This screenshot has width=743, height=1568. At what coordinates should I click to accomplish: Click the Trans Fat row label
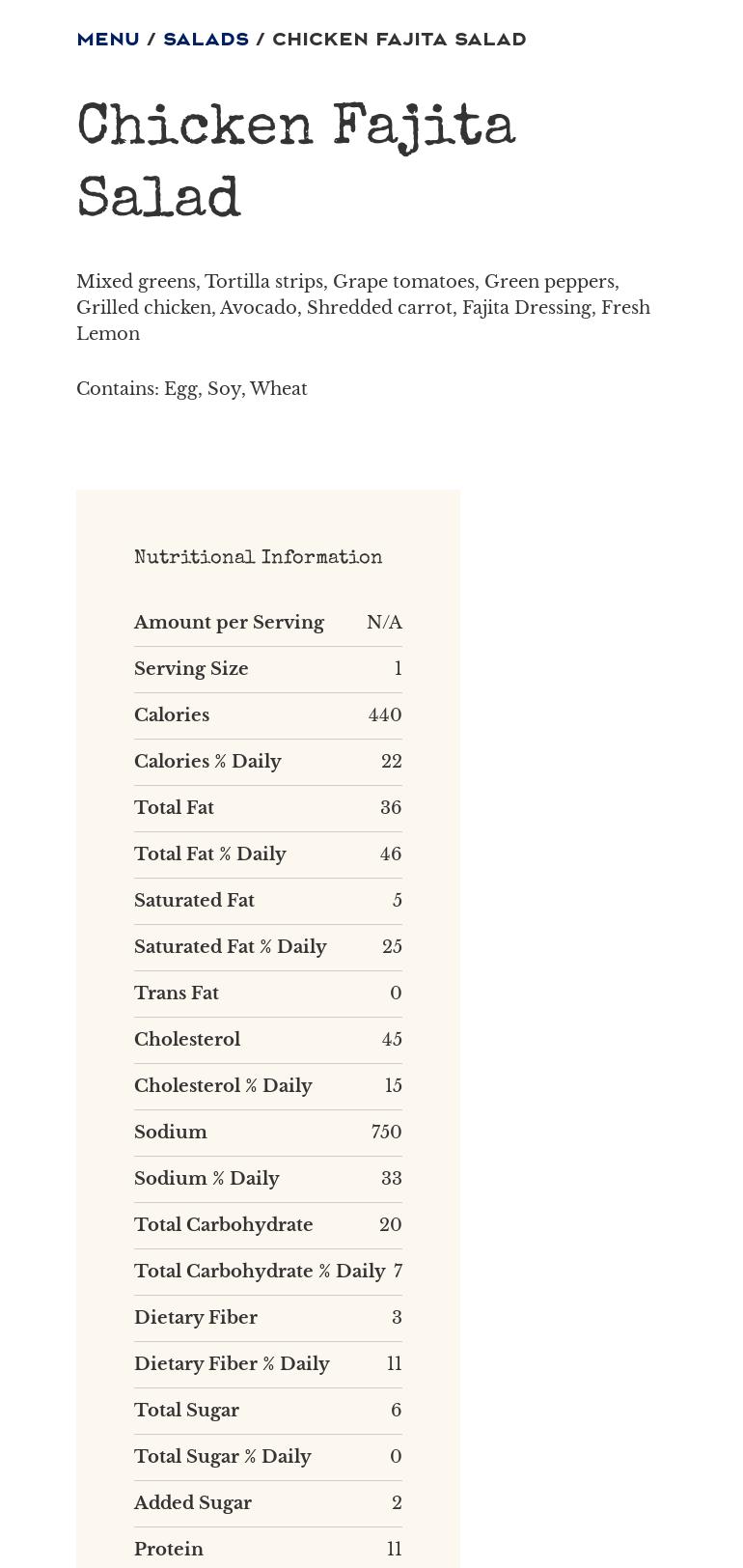[177, 994]
